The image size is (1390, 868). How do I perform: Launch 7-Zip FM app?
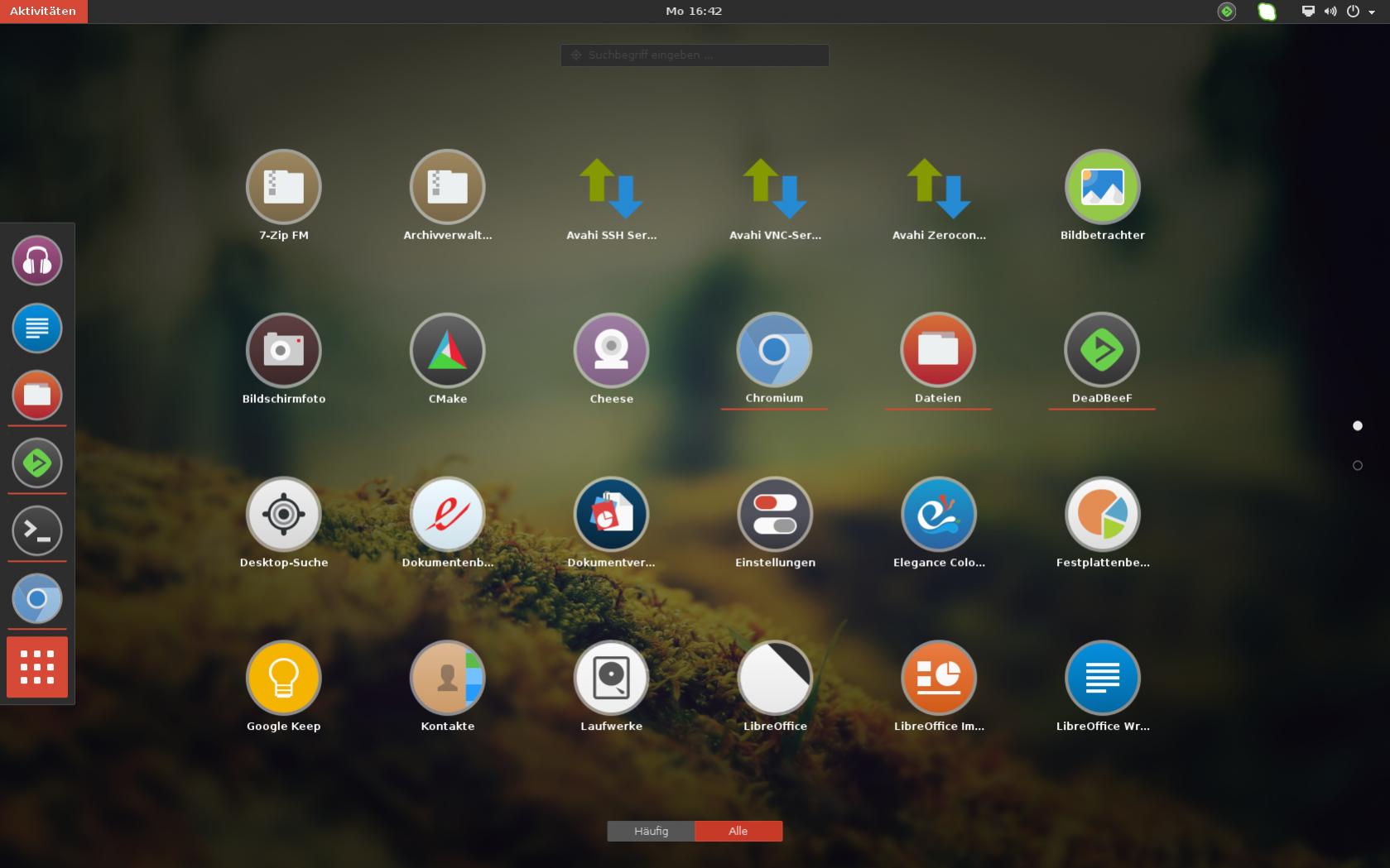click(x=283, y=188)
